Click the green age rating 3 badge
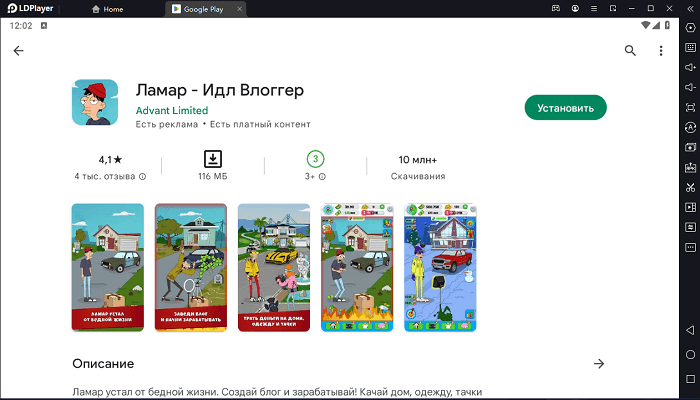This screenshot has width=700, height=400. (315, 159)
